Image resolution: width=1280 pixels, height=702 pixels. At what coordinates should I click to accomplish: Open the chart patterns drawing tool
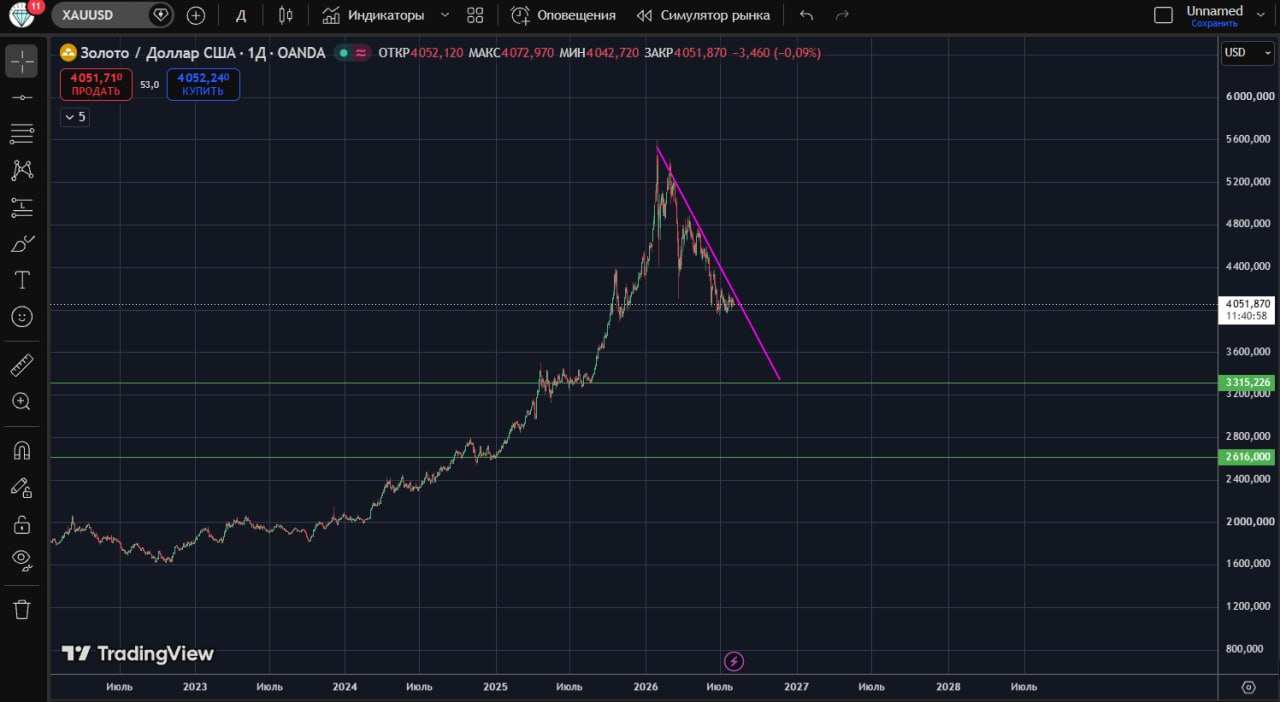point(22,171)
